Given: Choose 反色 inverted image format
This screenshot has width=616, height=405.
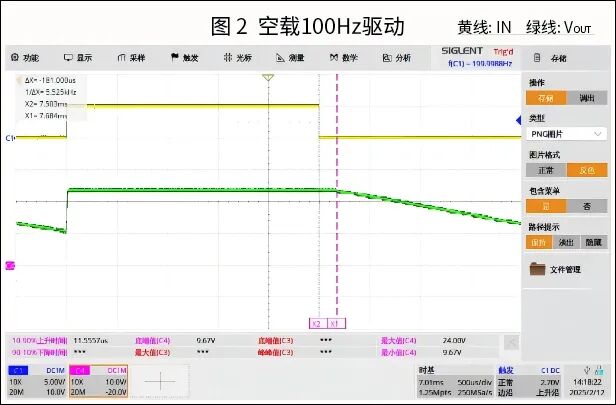Looking at the screenshot, I should click(x=587, y=170).
